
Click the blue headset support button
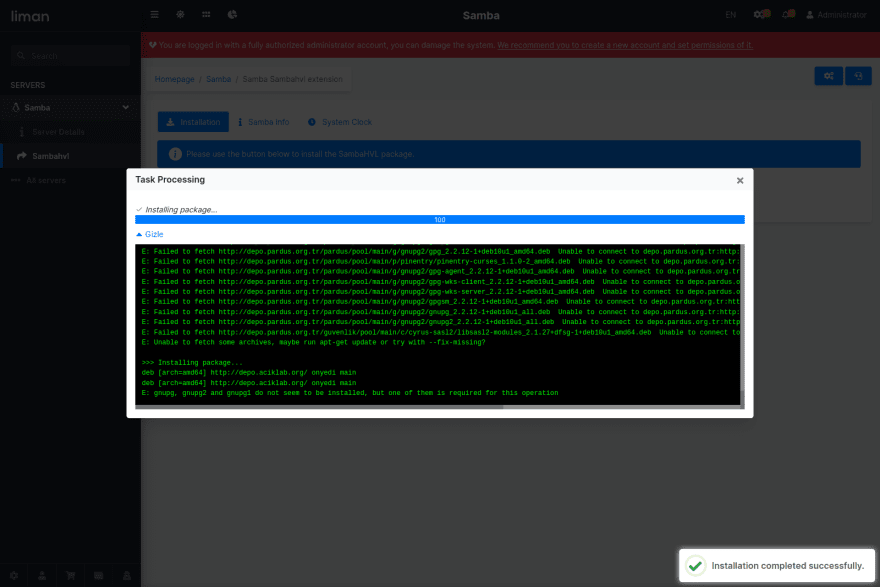click(x=858, y=76)
